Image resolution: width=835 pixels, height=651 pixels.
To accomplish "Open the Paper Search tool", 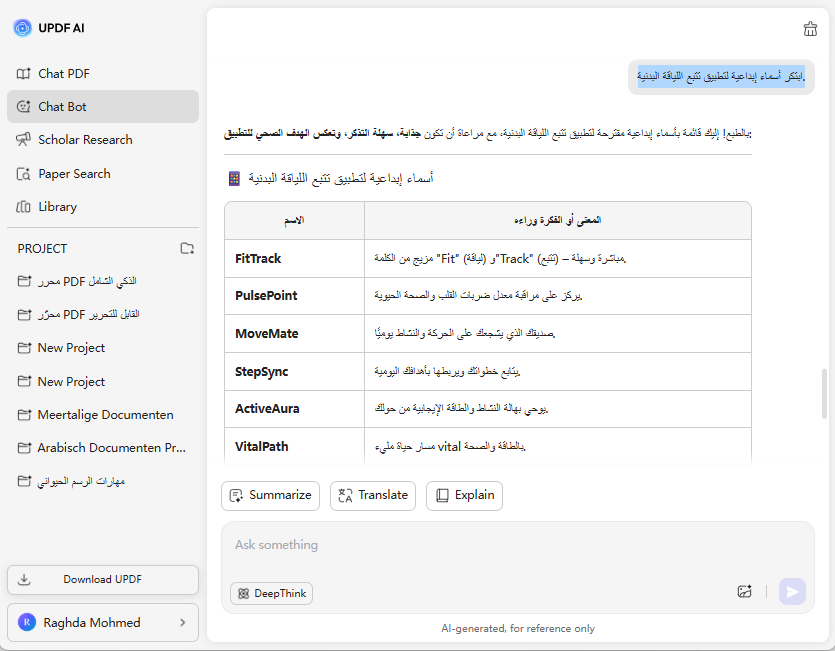I will (72, 173).
